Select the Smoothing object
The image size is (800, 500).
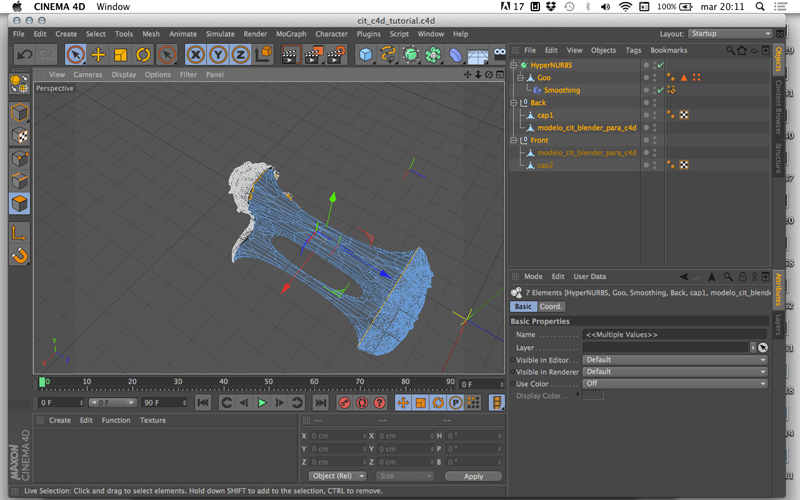[562, 90]
